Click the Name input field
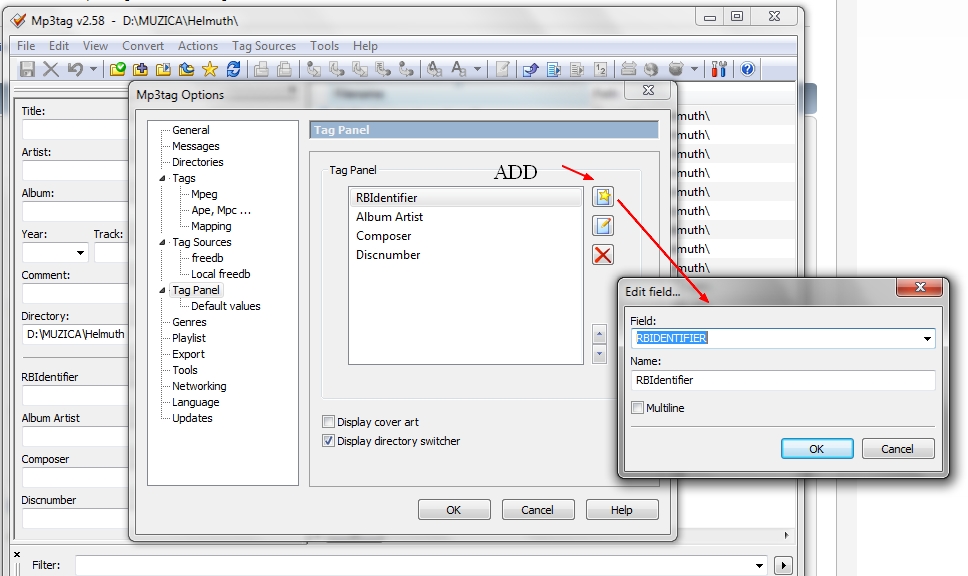 coord(783,380)
